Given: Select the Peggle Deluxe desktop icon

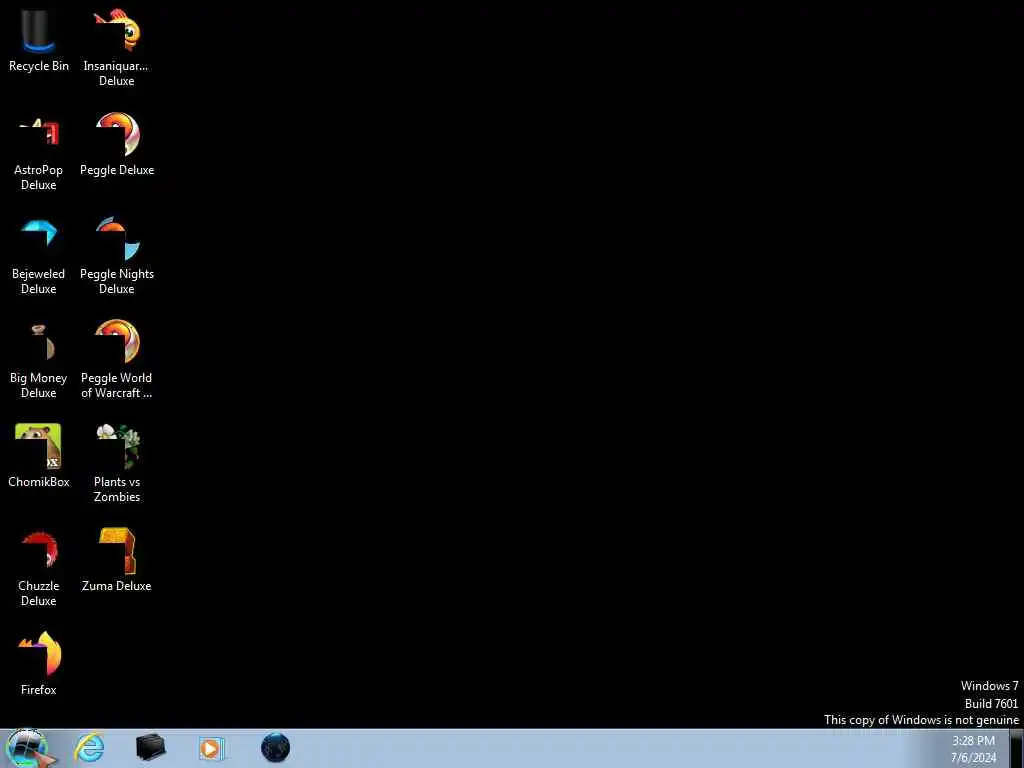Looking at the screenshot, I should coord(117,134).
